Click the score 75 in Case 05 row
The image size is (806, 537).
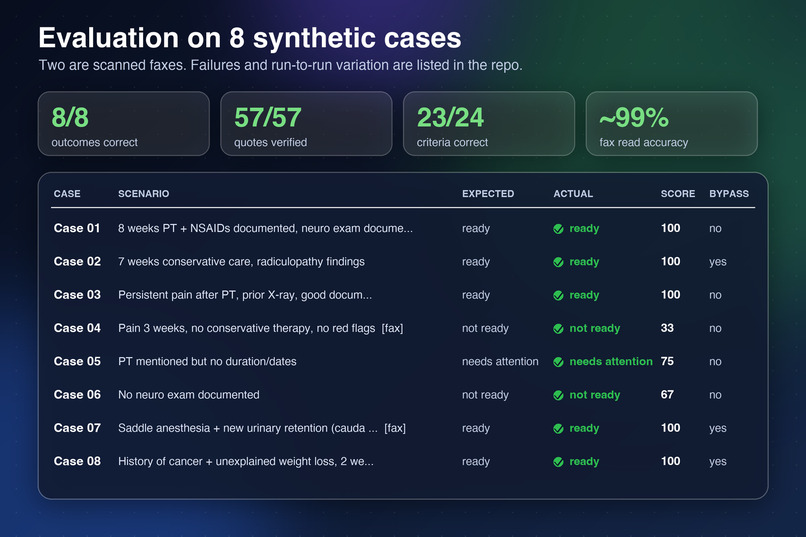(667, 361)
